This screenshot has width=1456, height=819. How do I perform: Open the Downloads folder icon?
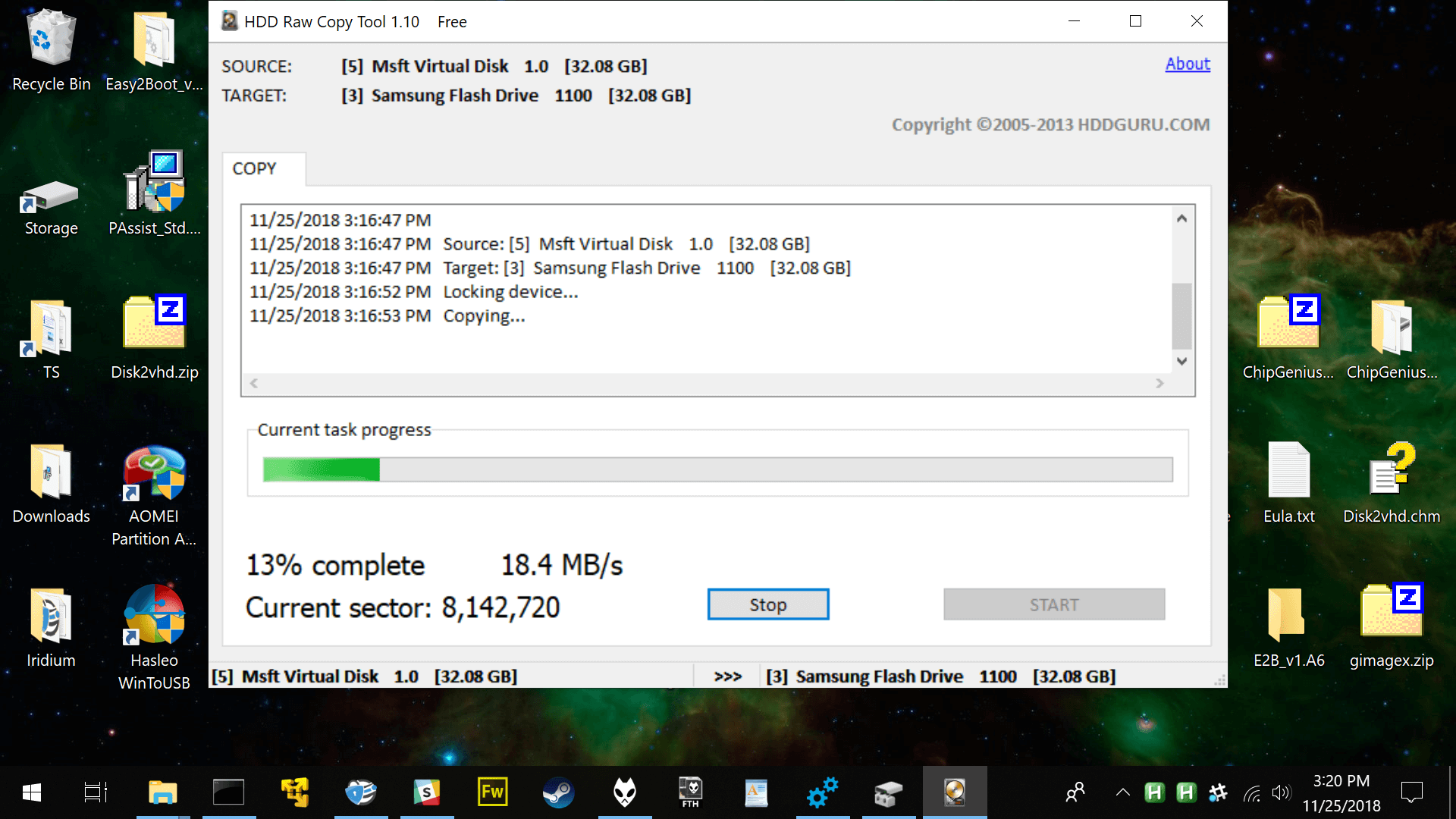pos(51,483)
